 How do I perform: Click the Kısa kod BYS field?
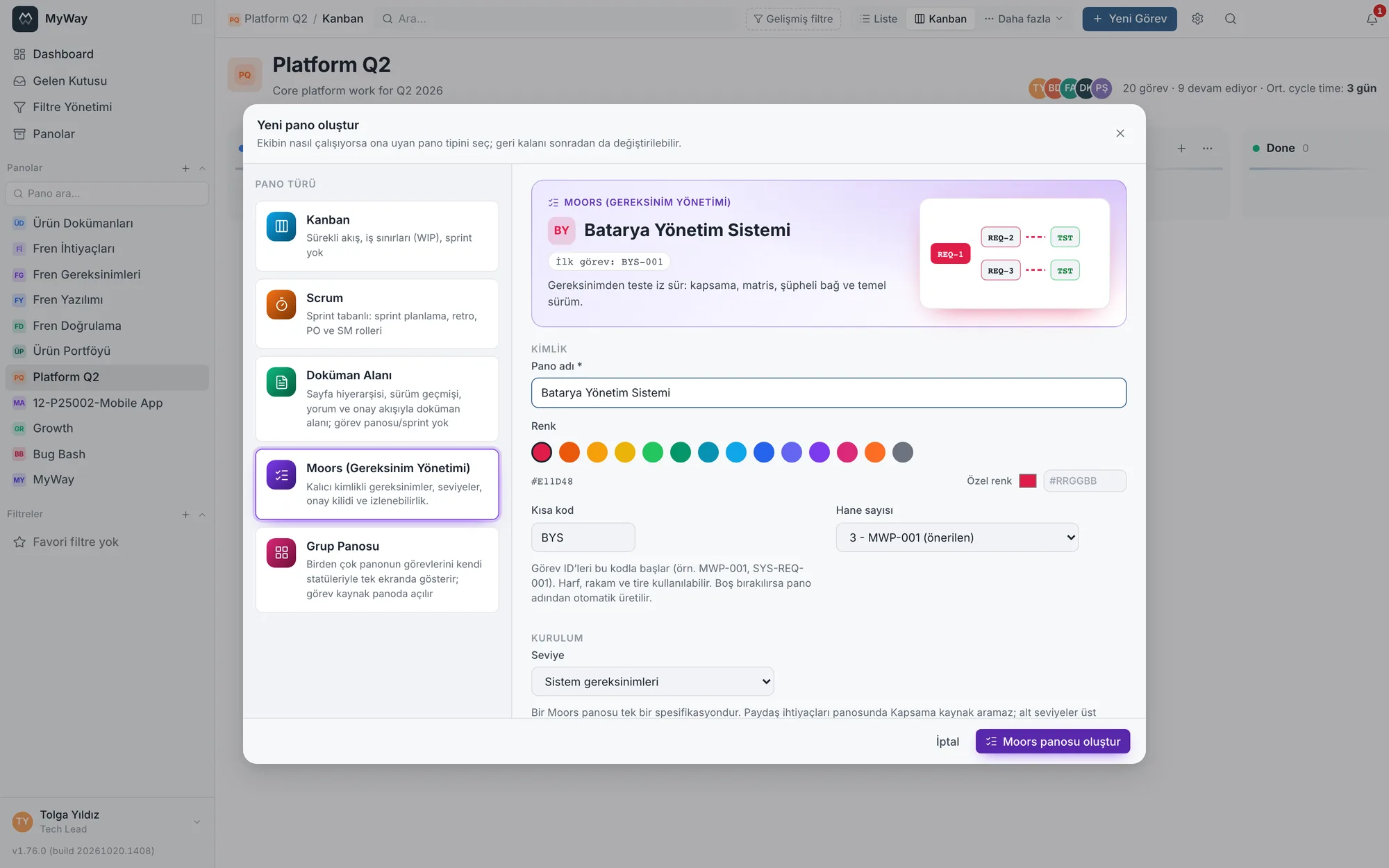pos(583,537)
